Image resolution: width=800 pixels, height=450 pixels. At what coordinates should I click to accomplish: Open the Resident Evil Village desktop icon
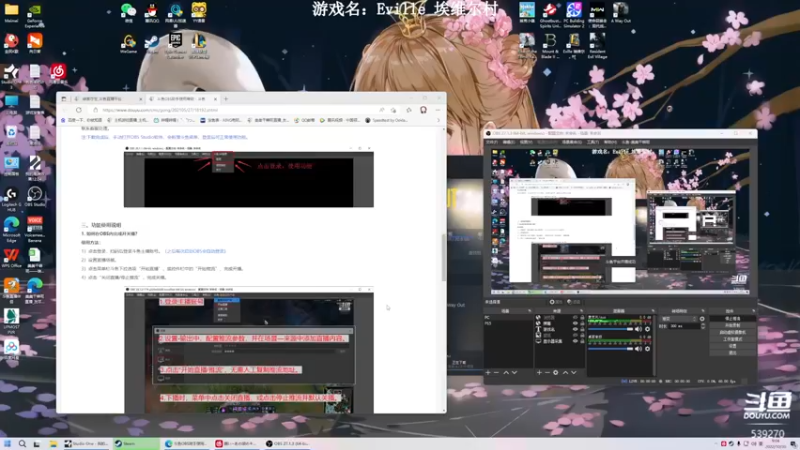click(x=597, y=46)
